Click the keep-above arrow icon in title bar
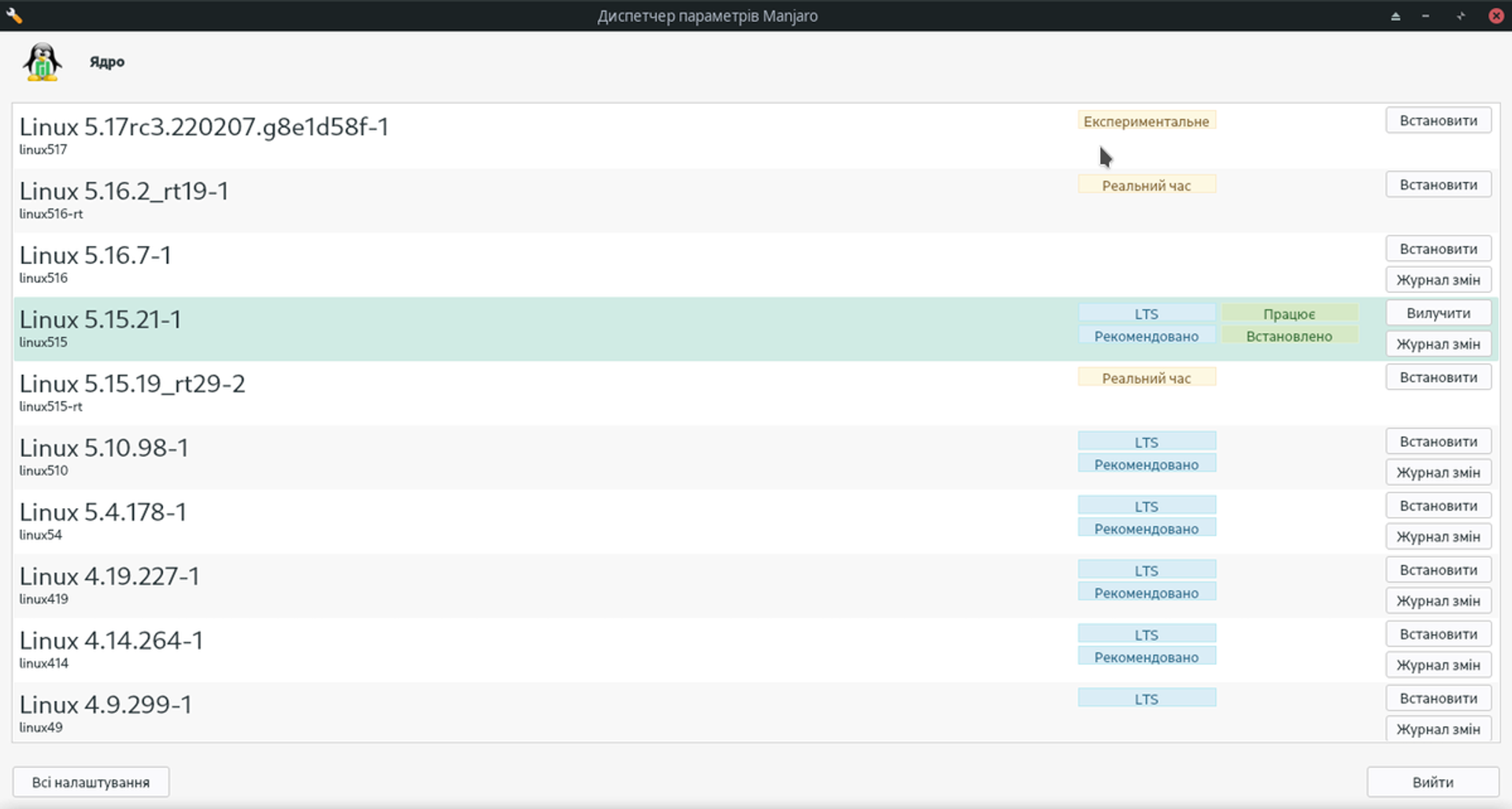 coord(1395,16)
